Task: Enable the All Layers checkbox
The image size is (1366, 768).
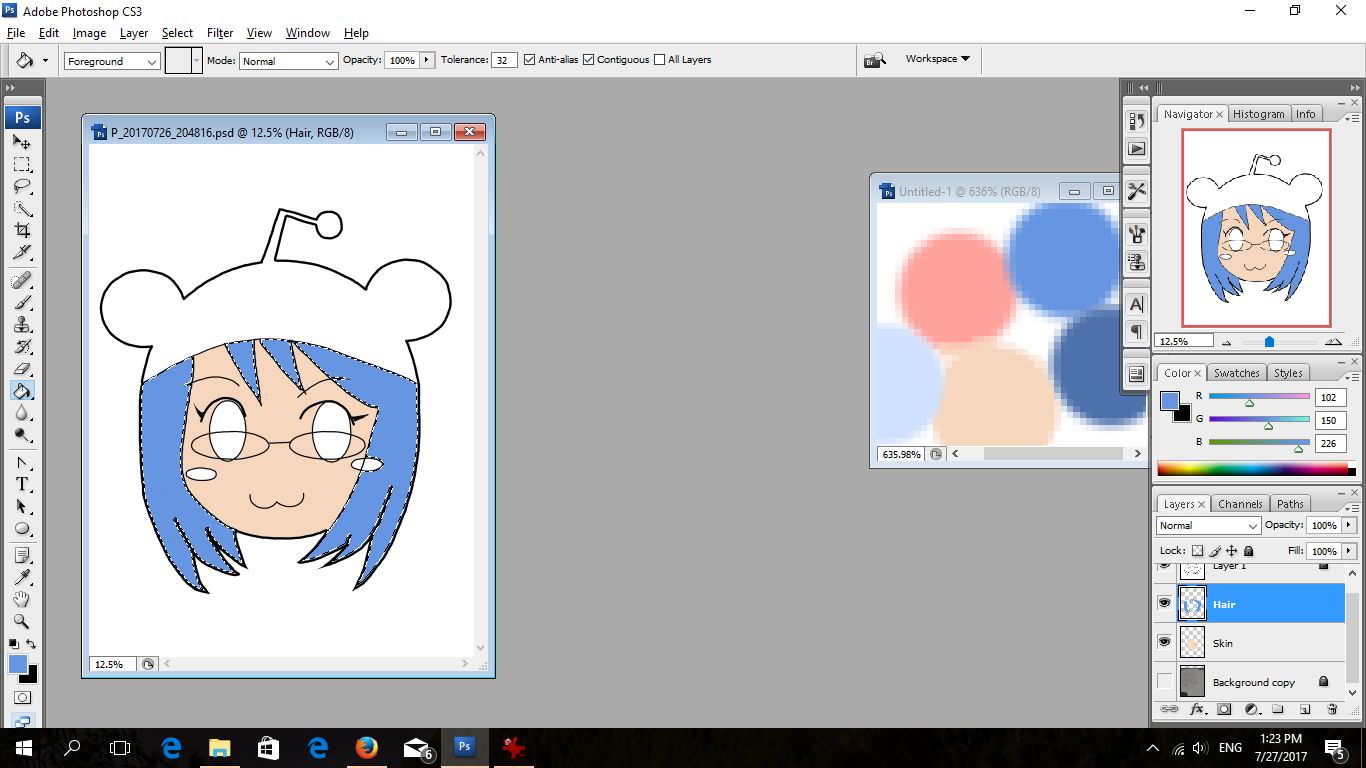Action: coord(659,60)
